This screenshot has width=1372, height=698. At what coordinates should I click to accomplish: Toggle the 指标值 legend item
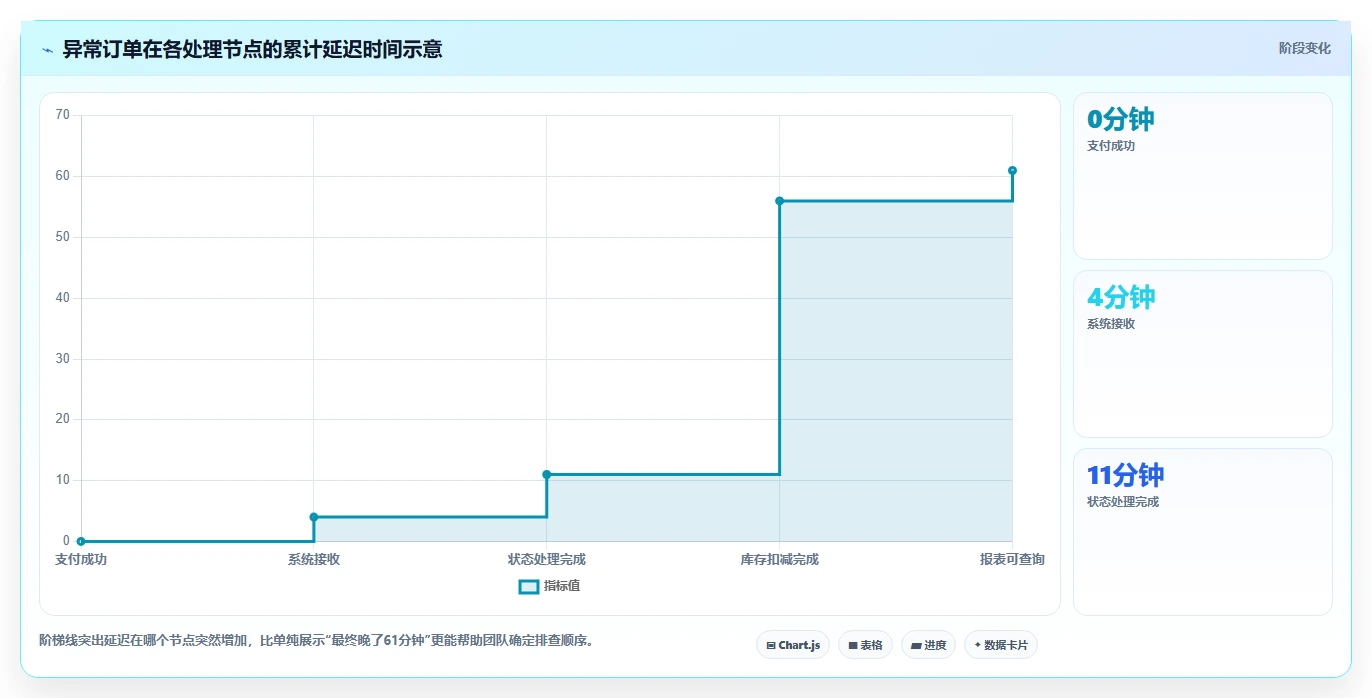point(549,586)
